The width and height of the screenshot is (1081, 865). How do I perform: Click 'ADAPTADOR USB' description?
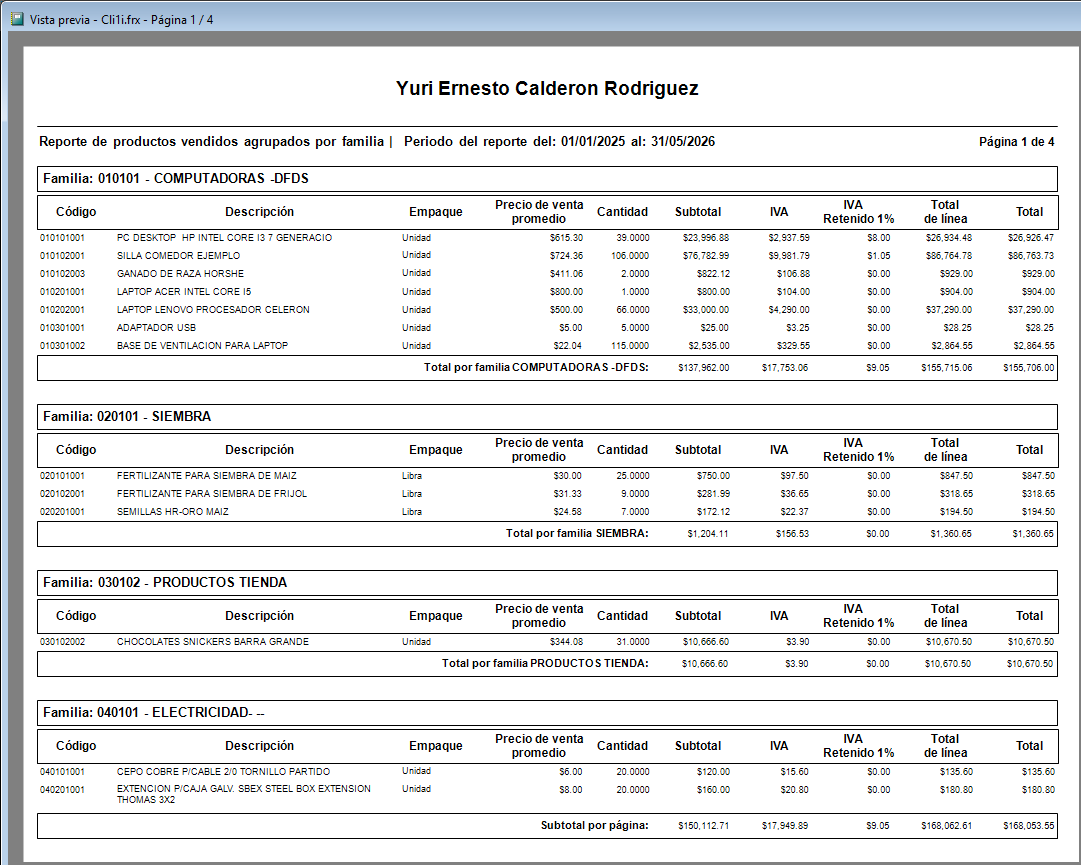[156, 327]
